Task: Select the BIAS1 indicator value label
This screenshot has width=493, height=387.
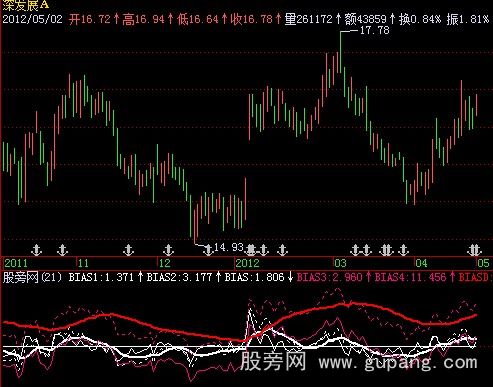Action: [x=101, y=277]
